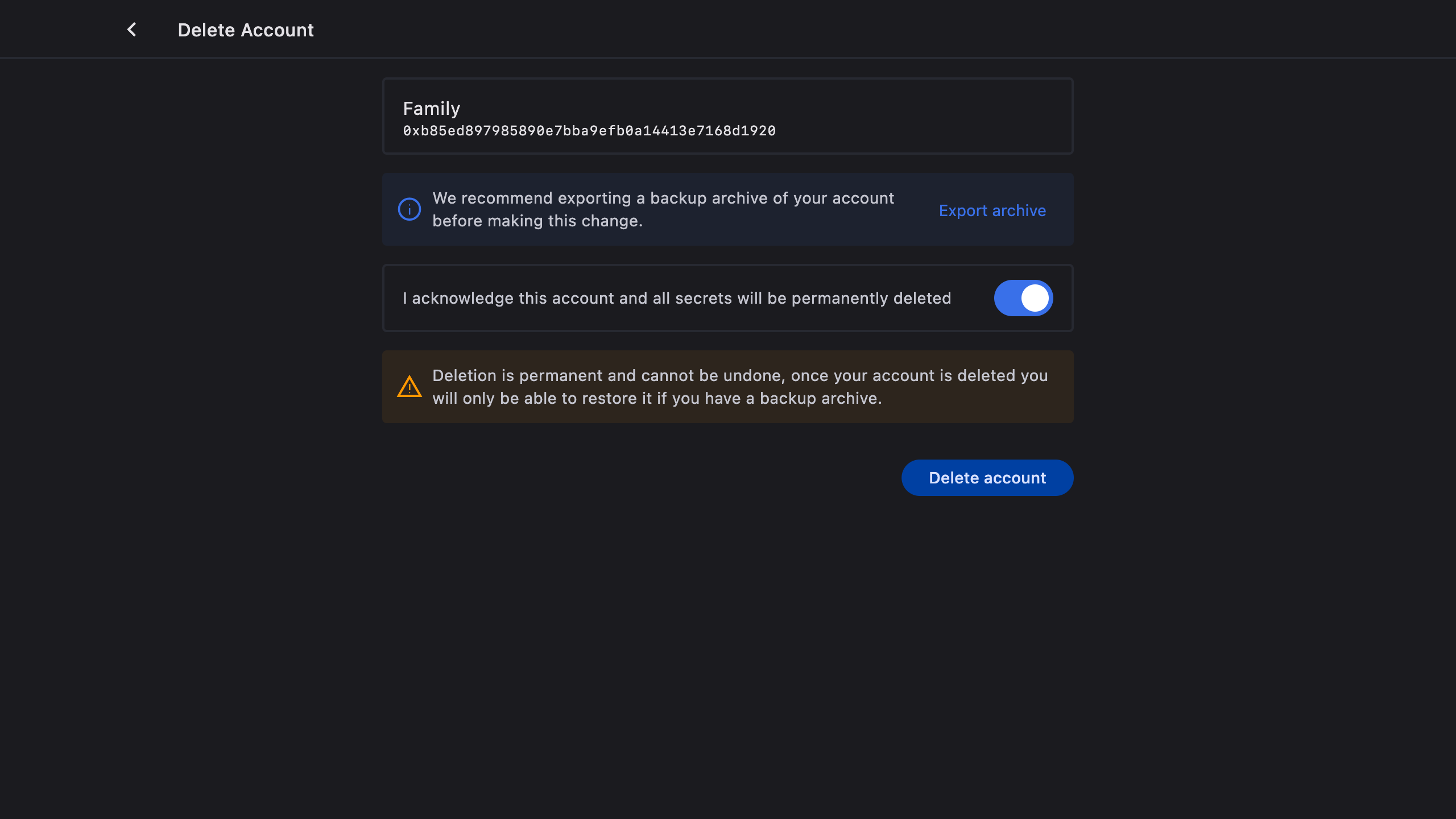Click the acknowledgment label text
The height and width of the screenshot is (819, 1456).
pos(676,299)
